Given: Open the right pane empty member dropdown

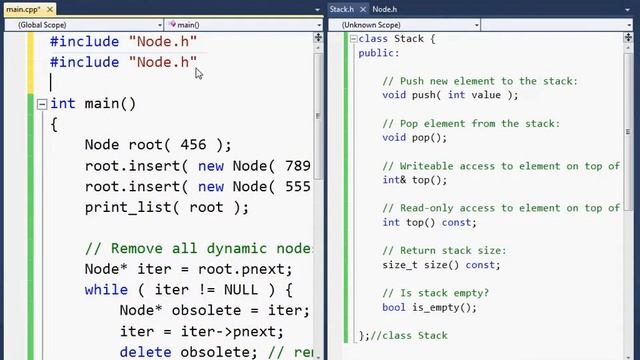Looking at the screenshot, I should (x=557, y=25).
